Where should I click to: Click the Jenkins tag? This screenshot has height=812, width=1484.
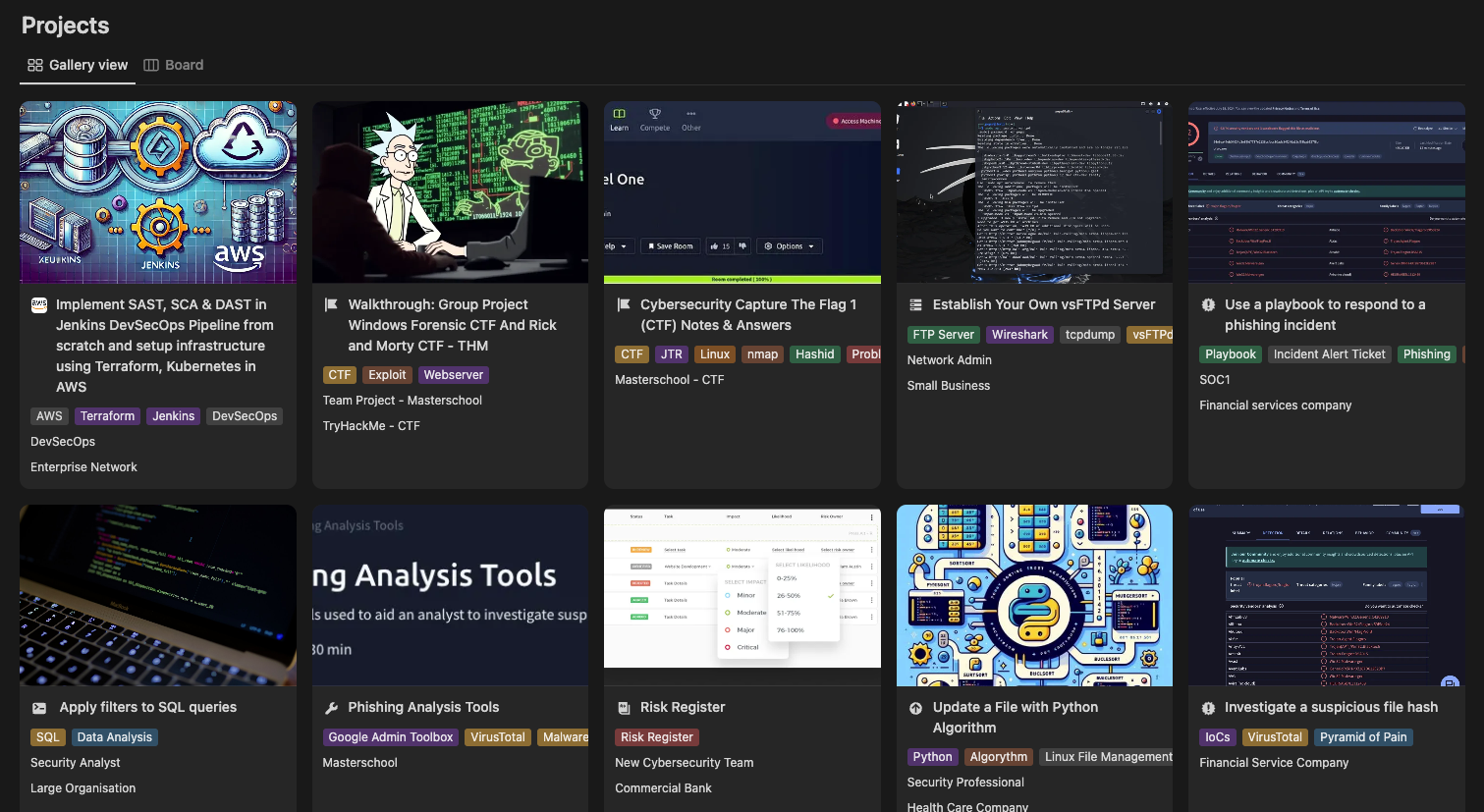pyautogui.click(x=174, y=416)
